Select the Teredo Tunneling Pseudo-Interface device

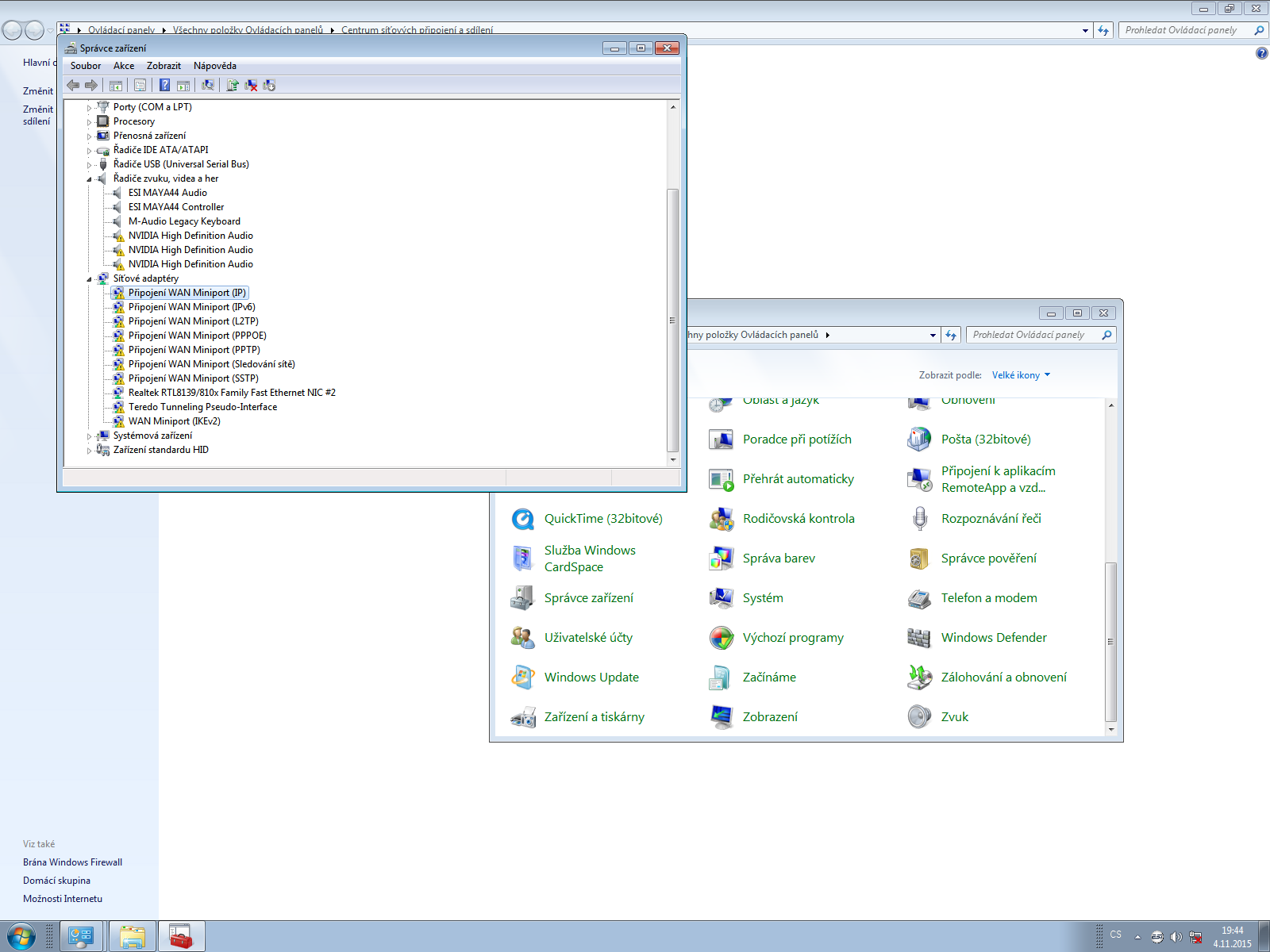(x=202, y=407)
